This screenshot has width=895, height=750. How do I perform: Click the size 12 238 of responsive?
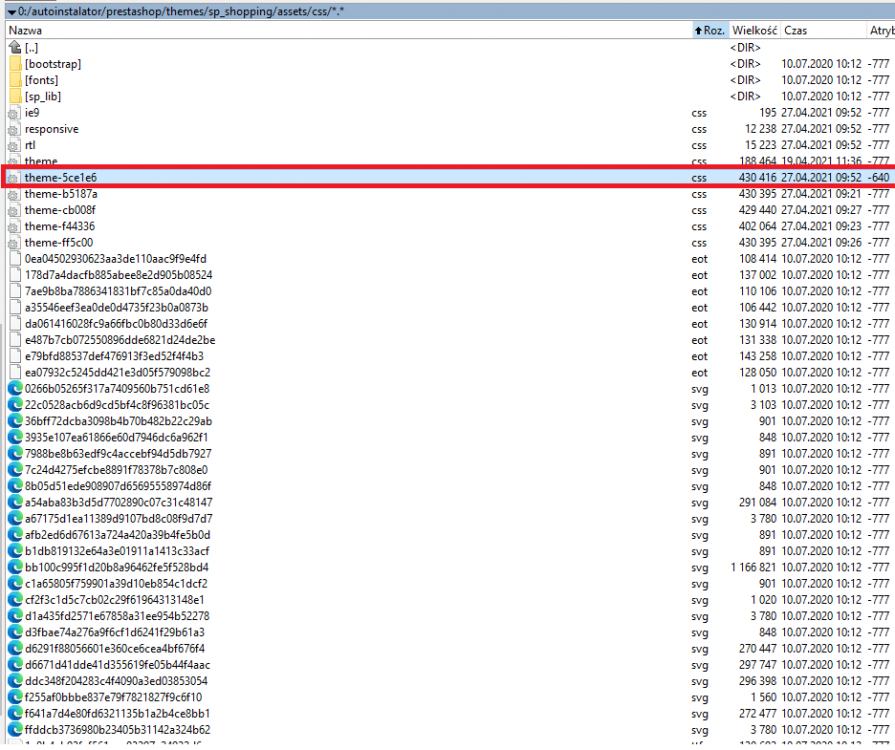(x=761, y=130)
